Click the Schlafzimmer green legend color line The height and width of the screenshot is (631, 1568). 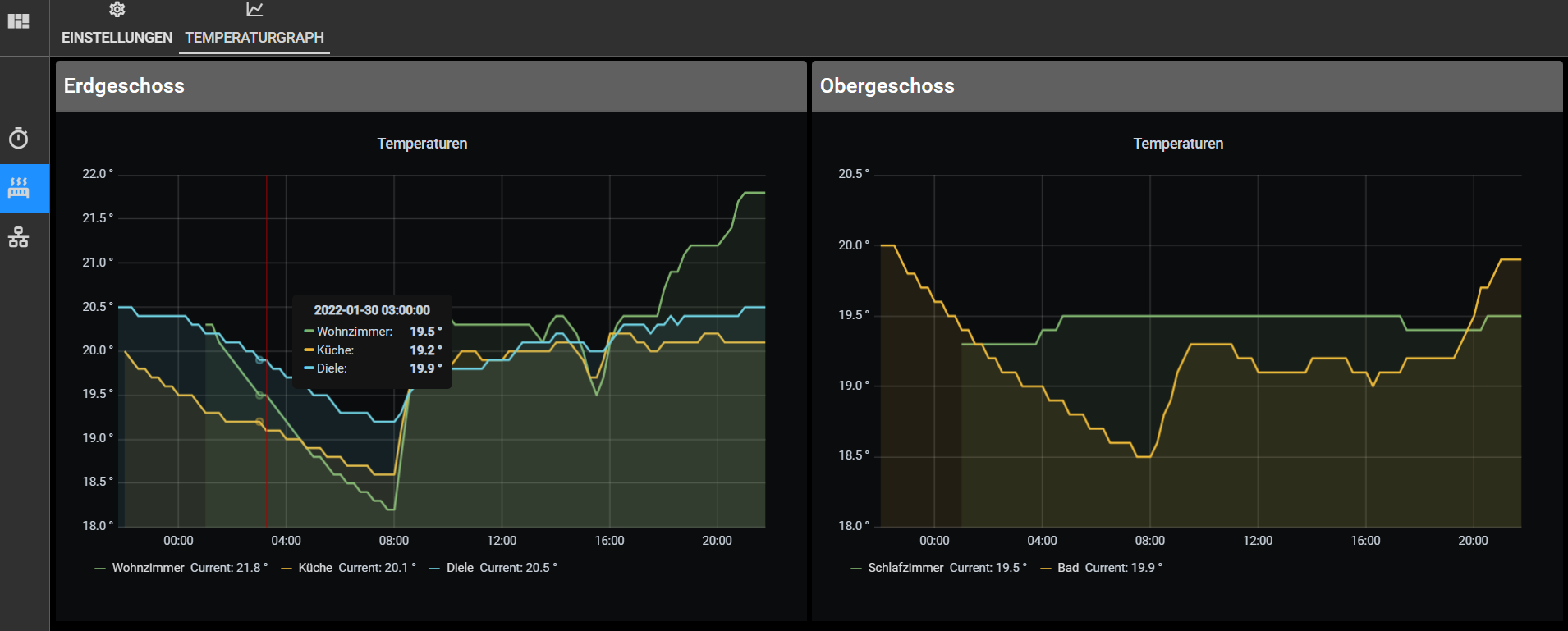856,569
